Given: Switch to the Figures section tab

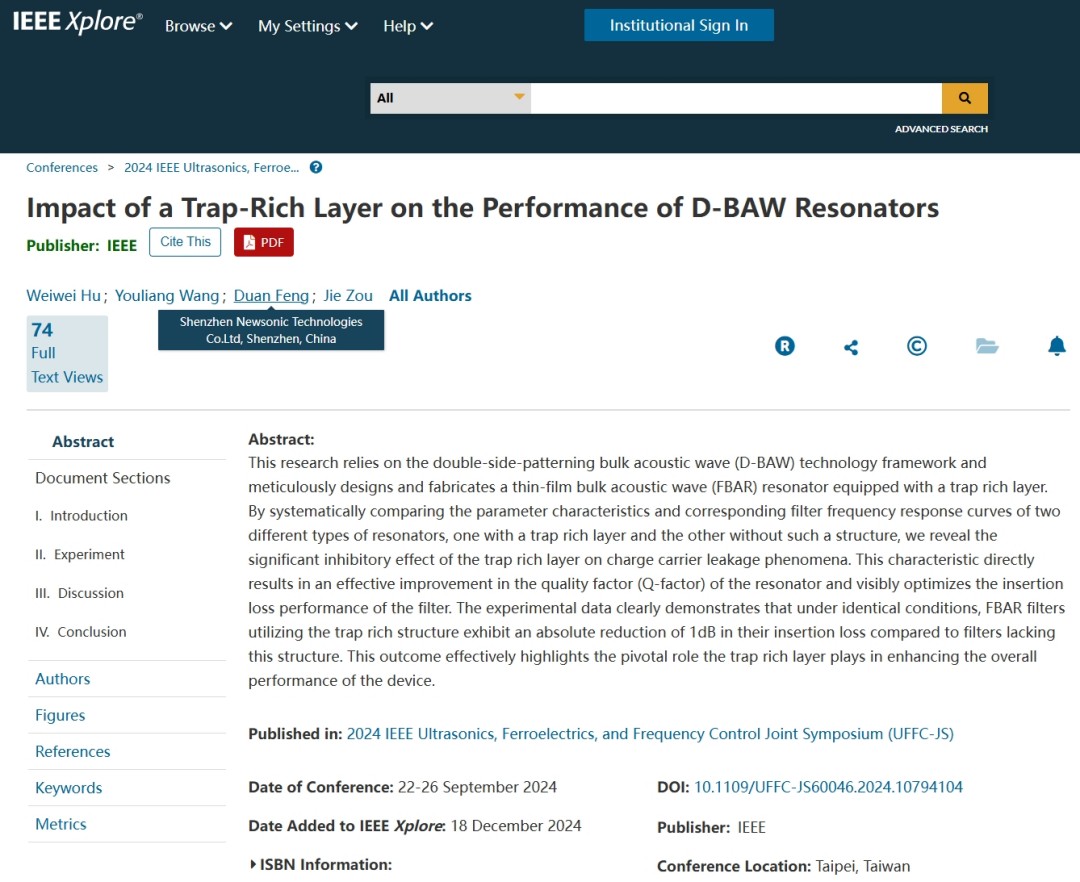Looking at the screenshot, I should (60, 715).
